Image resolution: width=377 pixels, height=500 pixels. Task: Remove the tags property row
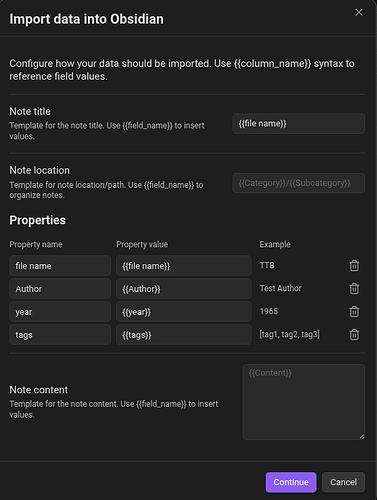pyautogui.click(x=354, y=335)
